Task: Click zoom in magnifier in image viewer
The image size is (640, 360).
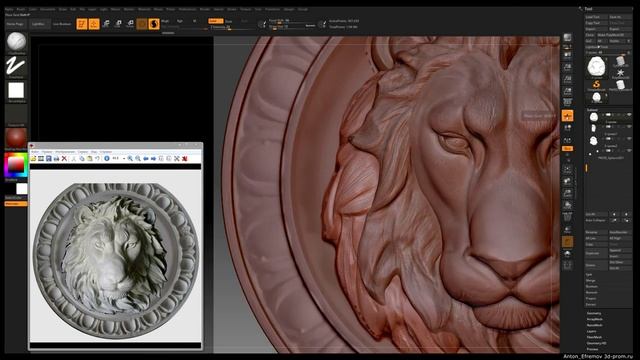Action: pos(130,158)
